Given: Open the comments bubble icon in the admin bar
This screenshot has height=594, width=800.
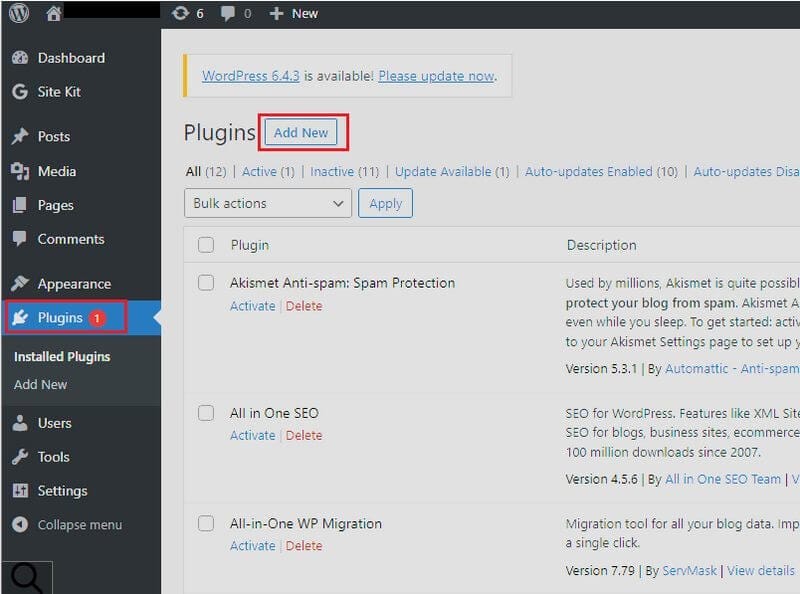Looking at the screenshot, I should click(x=228, y=14).
